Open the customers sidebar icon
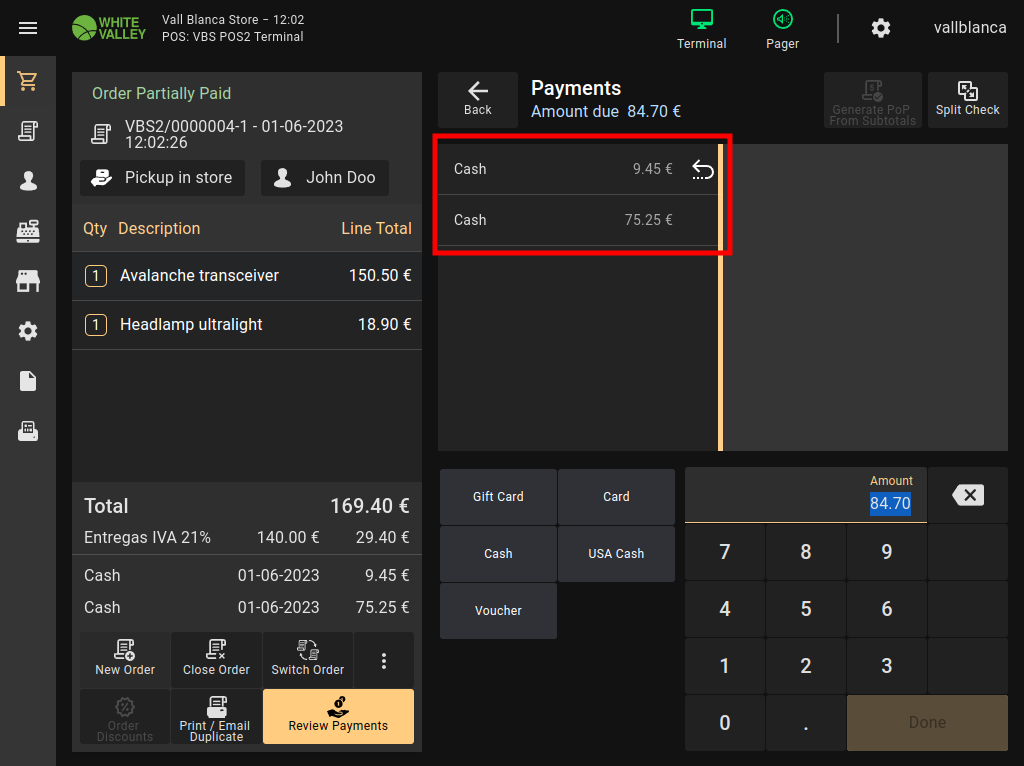This screenshot has width=1024, height=766. (x=28, y=181)
